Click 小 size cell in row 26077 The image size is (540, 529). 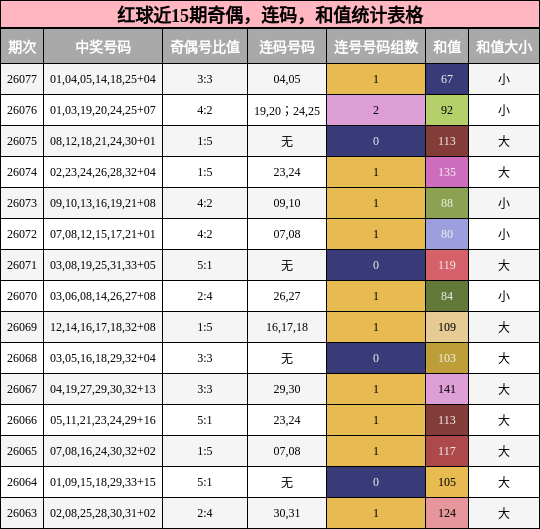point(504,79)
